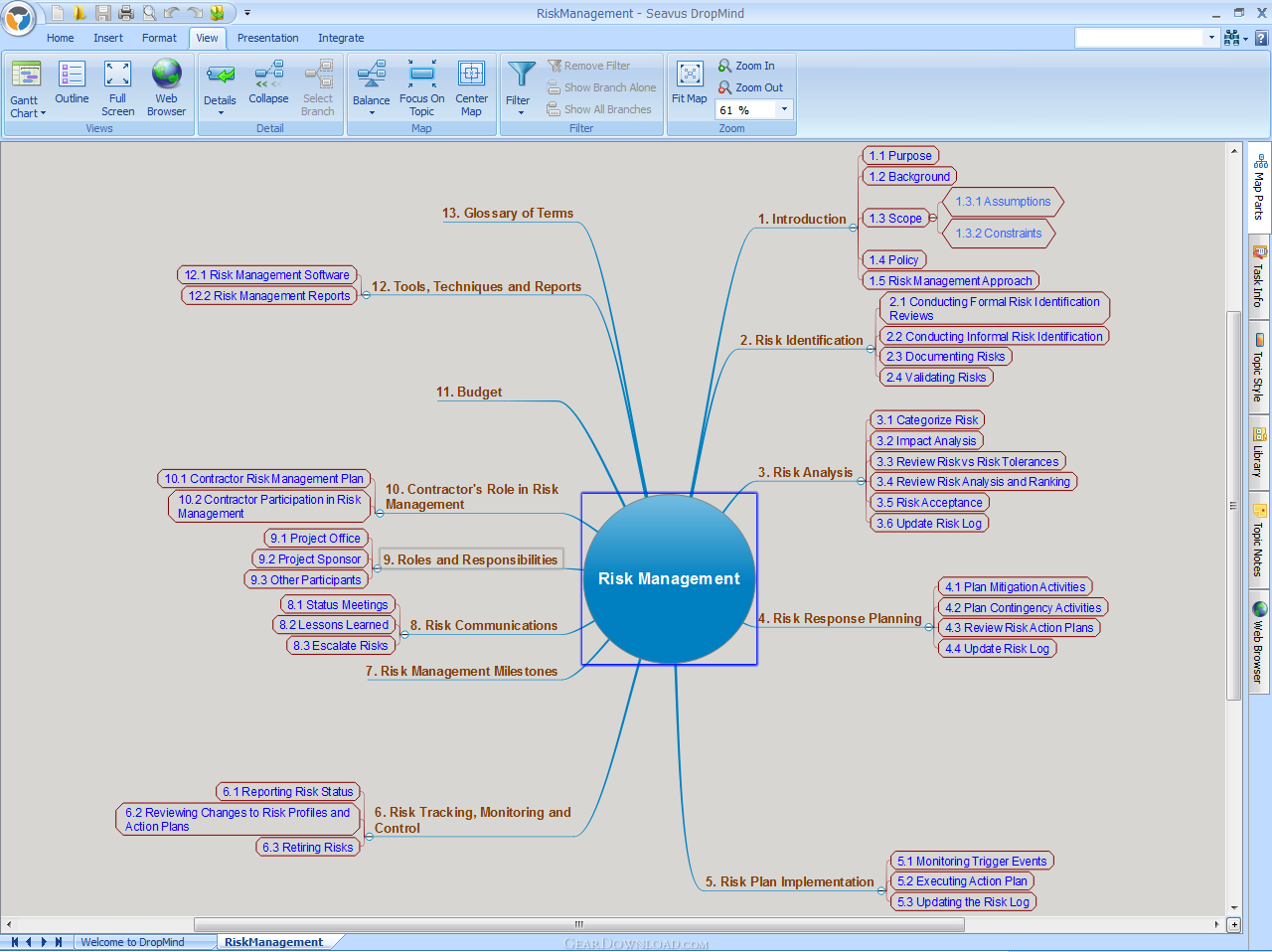Click the green export icon in quick access
This screenshot has height=952, width=1272.
point(217,13)
